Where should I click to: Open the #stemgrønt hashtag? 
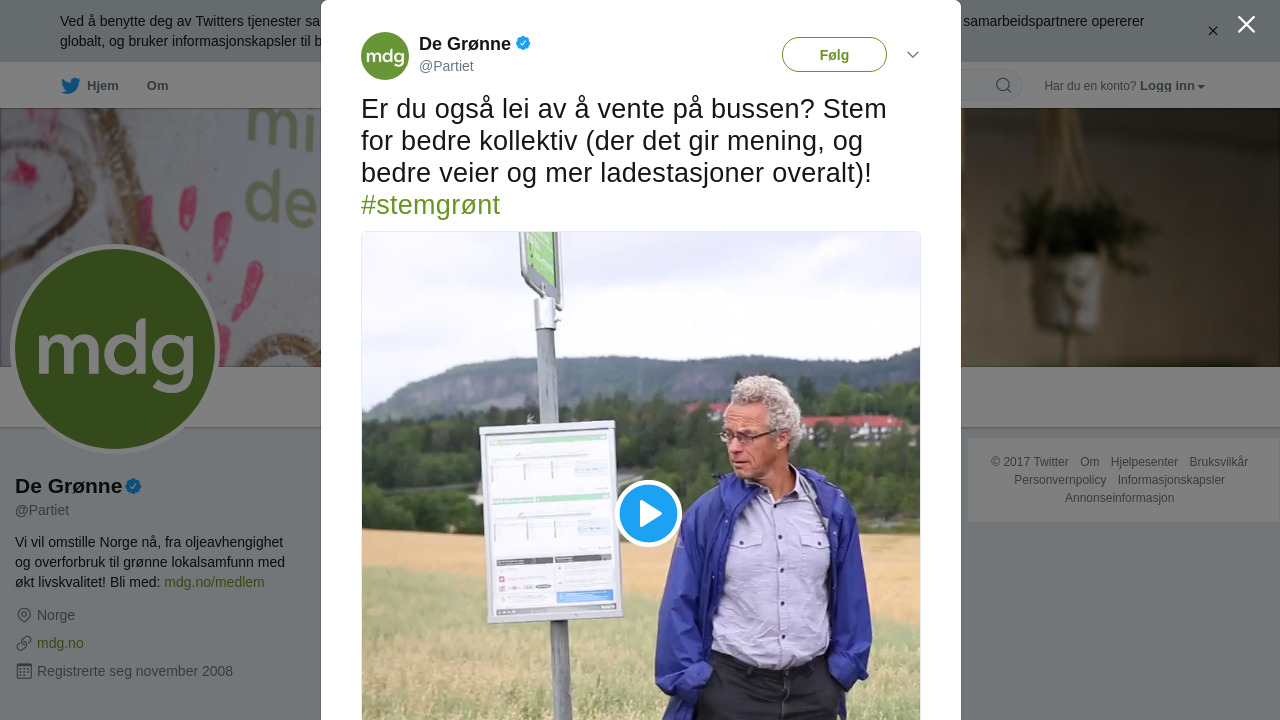click(x=430, y=205)
